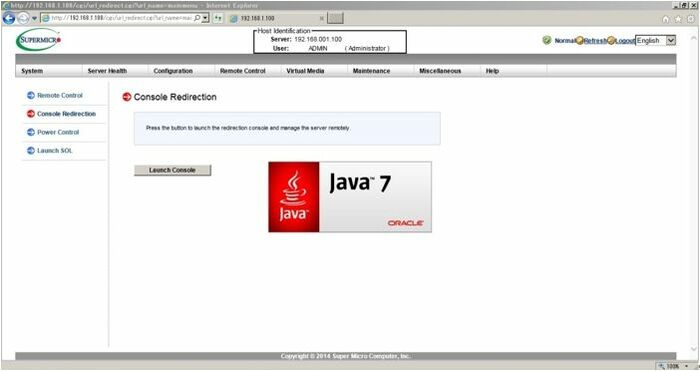Click the browser address URL field
This screenshot has height=371, width=700.
121,18
